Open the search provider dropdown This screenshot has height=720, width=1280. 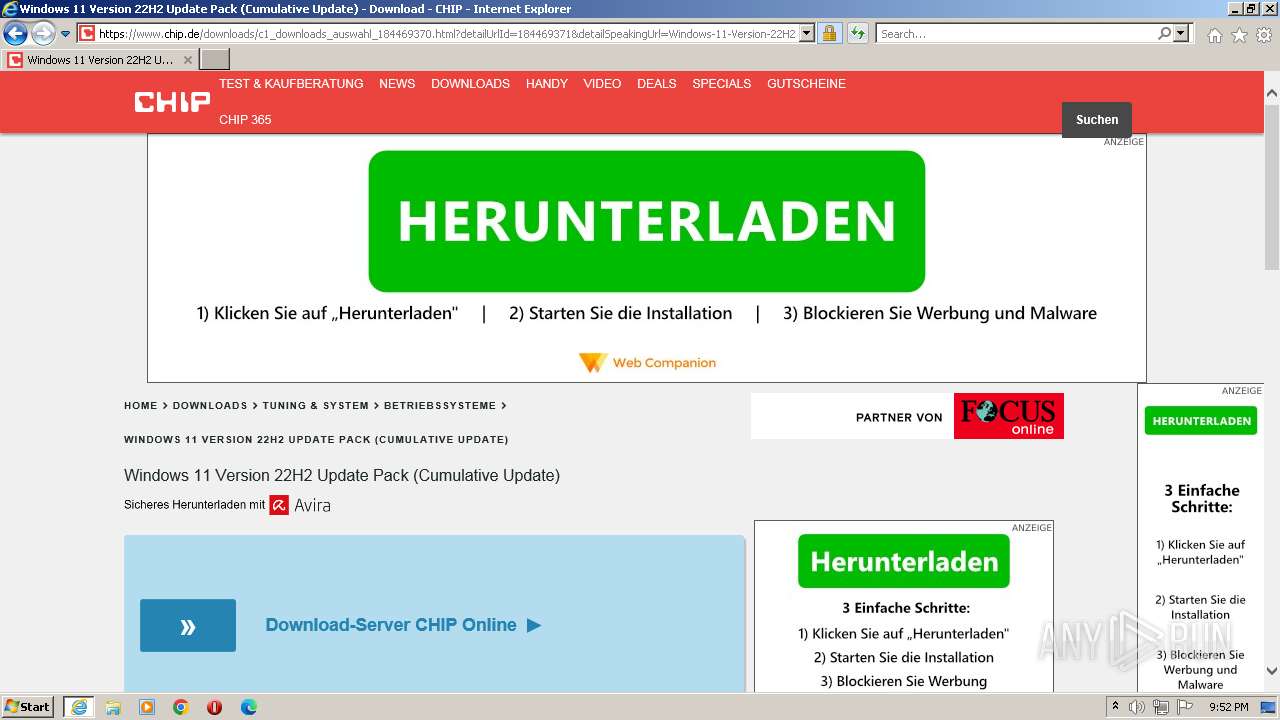[x=1181, y=34]
